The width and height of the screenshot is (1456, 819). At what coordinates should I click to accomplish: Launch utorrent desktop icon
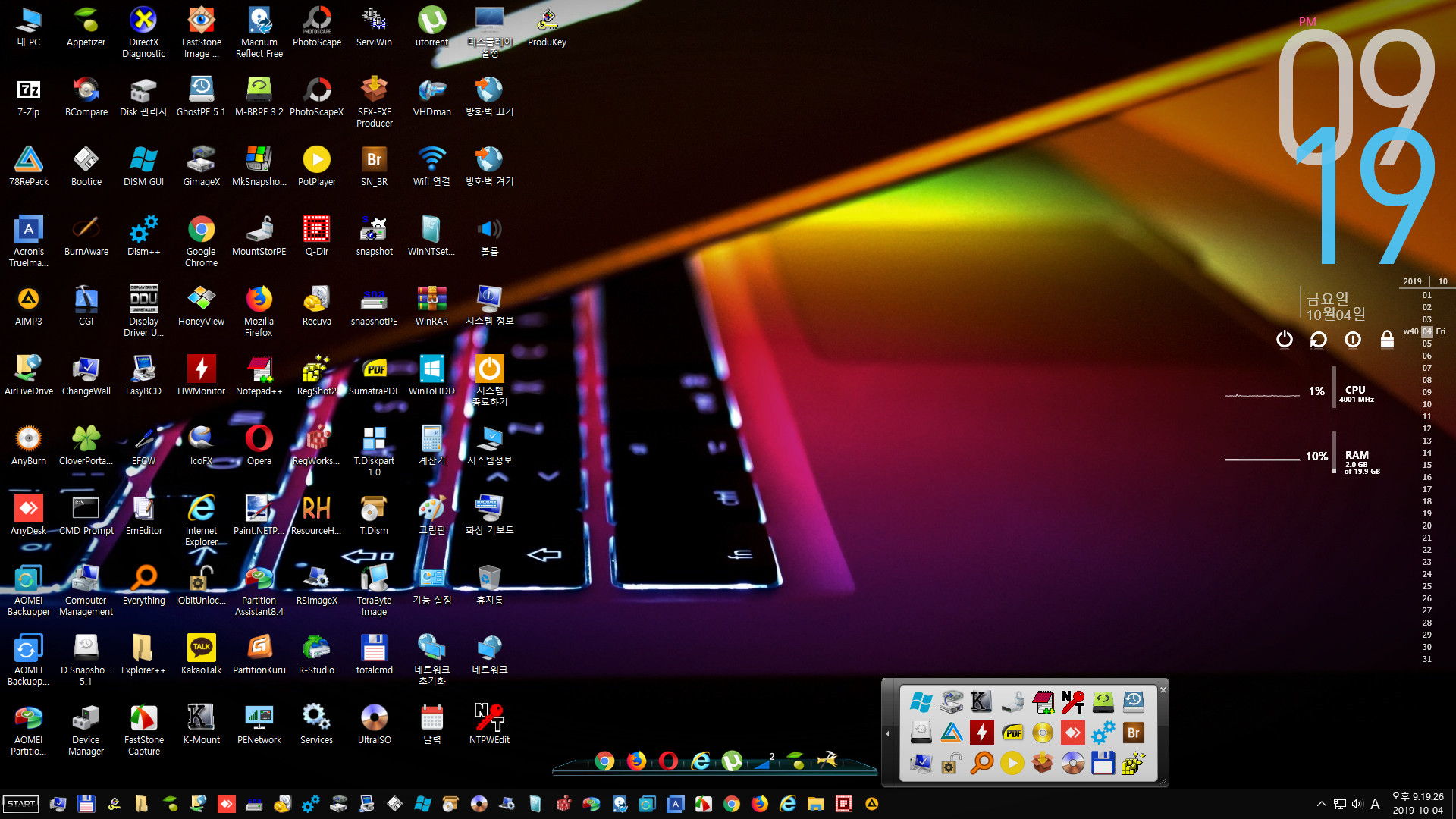(431, 27)
